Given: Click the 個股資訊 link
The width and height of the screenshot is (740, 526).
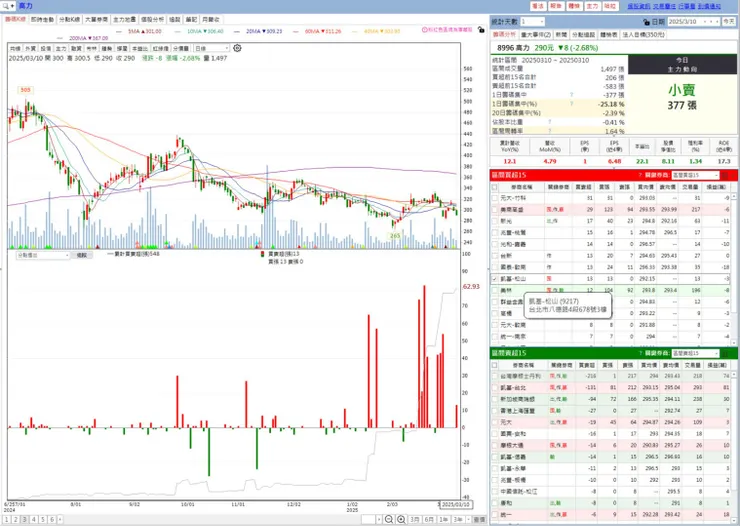Looking at the screenshot, I should click(x=639, y=6).
